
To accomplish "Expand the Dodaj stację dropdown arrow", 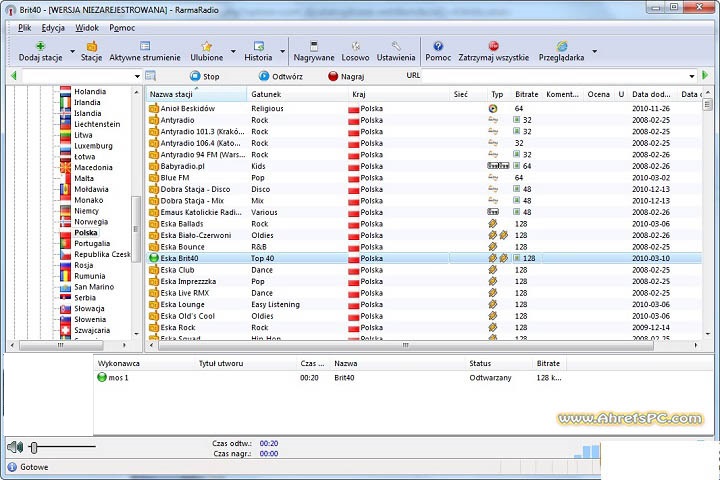I will click(73, 51).
